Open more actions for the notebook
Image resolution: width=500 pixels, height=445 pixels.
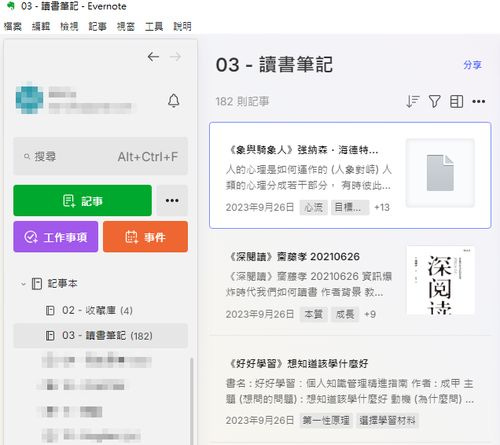coord(479,101)
